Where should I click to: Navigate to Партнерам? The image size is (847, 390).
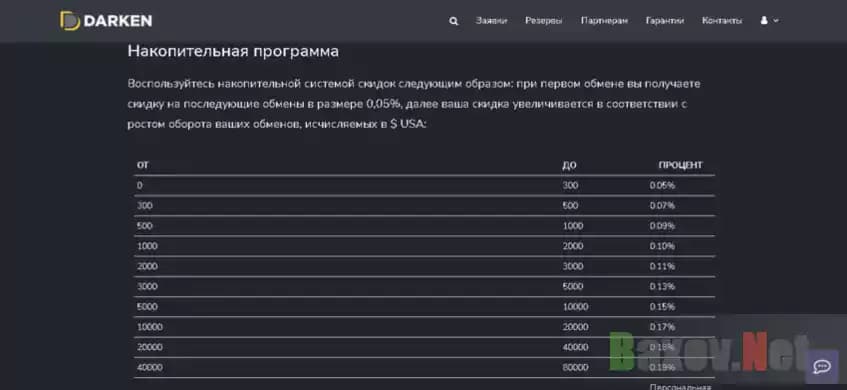pyautogui.click(x=604, y=21)
